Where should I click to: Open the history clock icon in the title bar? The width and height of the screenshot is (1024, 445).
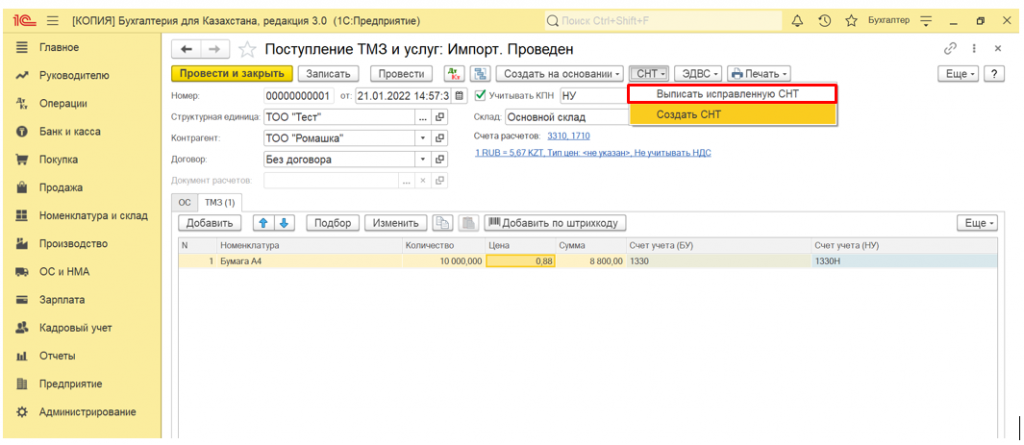click(x=825, y=21)
